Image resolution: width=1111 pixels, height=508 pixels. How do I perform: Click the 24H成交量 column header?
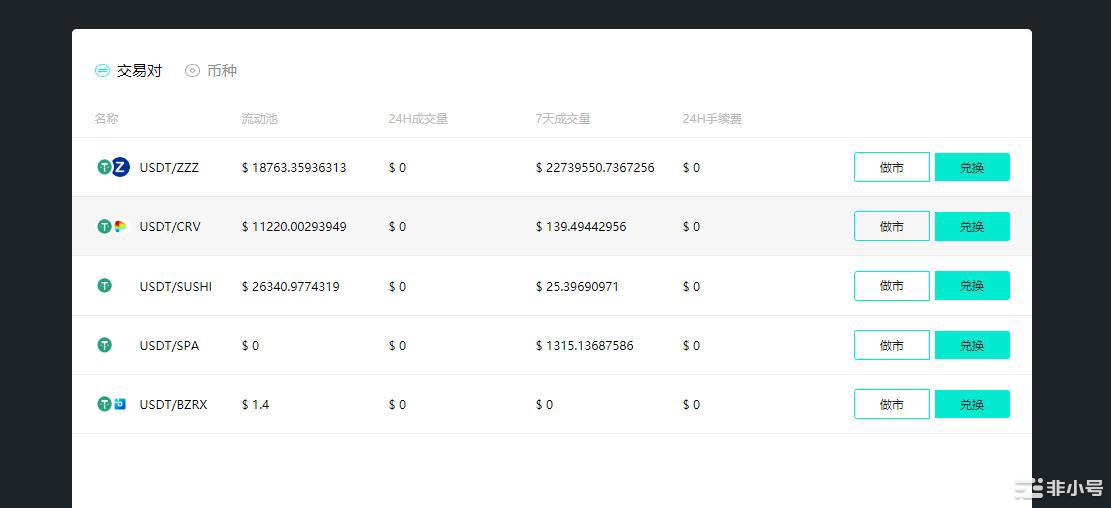(418, 118)
